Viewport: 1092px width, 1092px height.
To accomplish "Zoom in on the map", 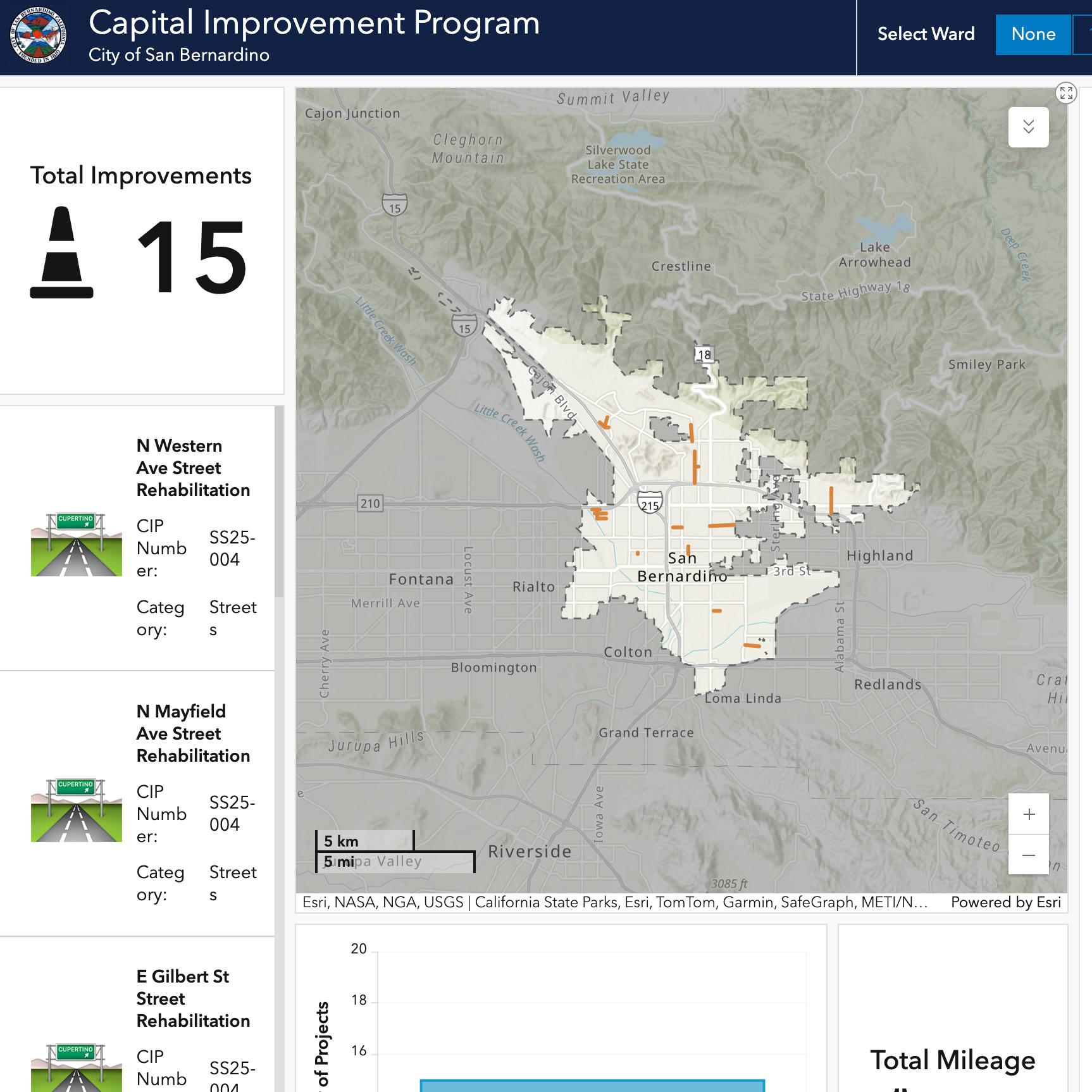I will [1029, 814].
